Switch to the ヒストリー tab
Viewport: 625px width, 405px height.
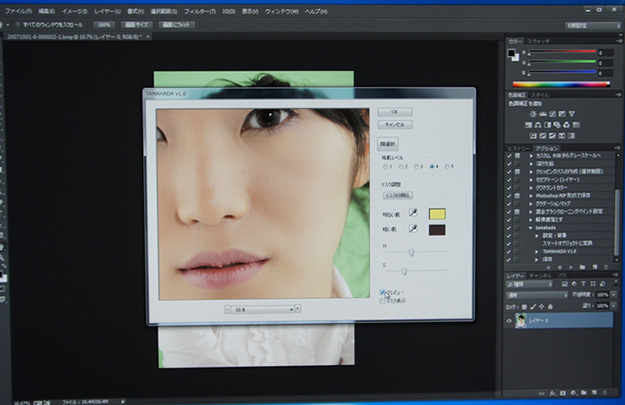click(518, 148)
